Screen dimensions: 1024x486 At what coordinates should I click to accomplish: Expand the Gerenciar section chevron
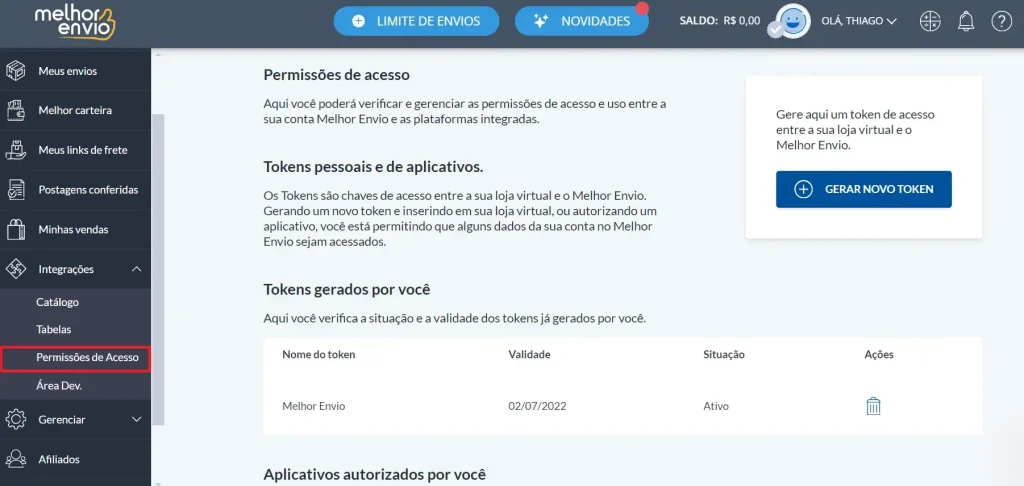click(x=136, y=419)
